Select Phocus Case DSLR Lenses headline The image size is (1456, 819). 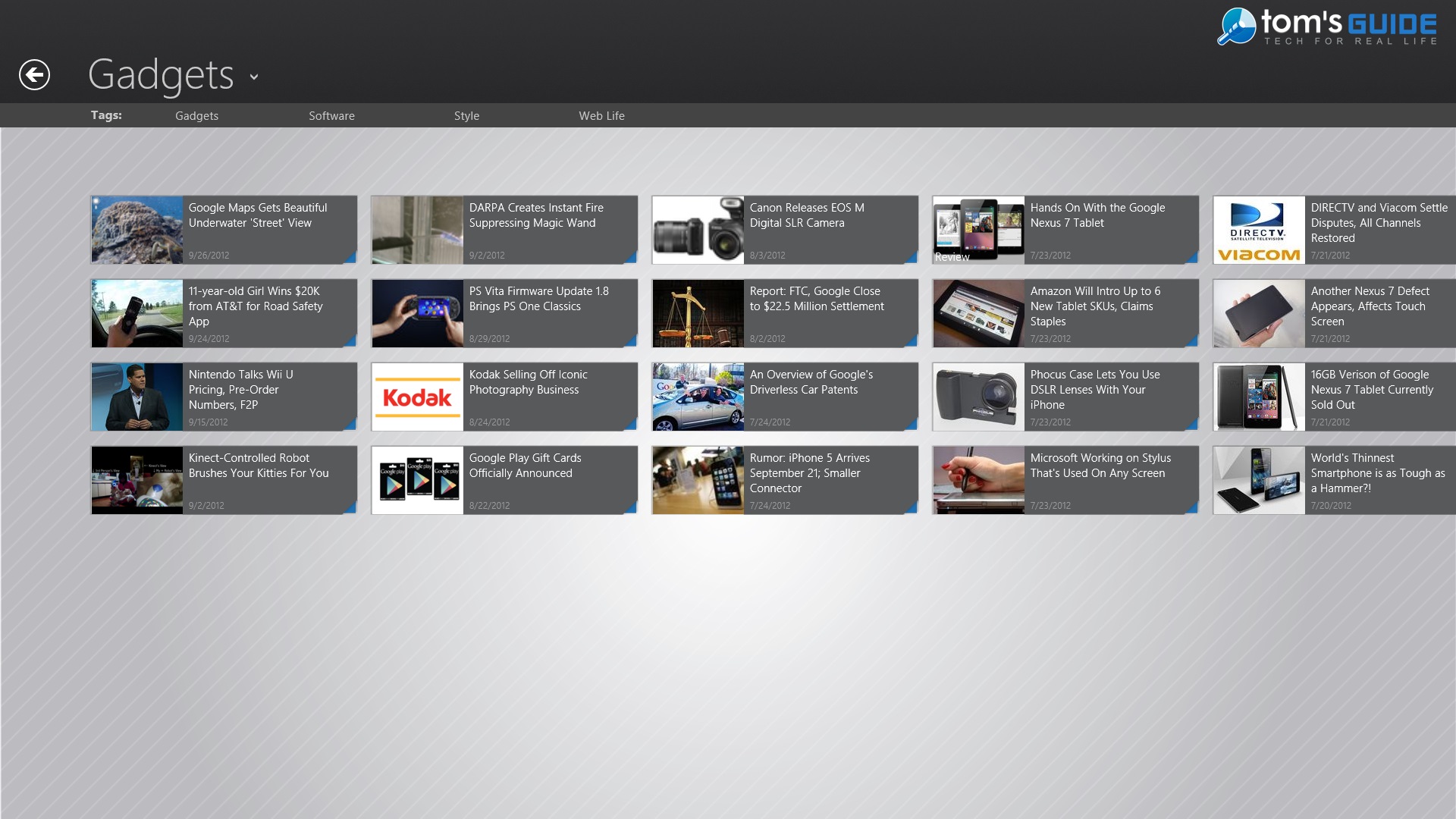(x=1095, y=389)
